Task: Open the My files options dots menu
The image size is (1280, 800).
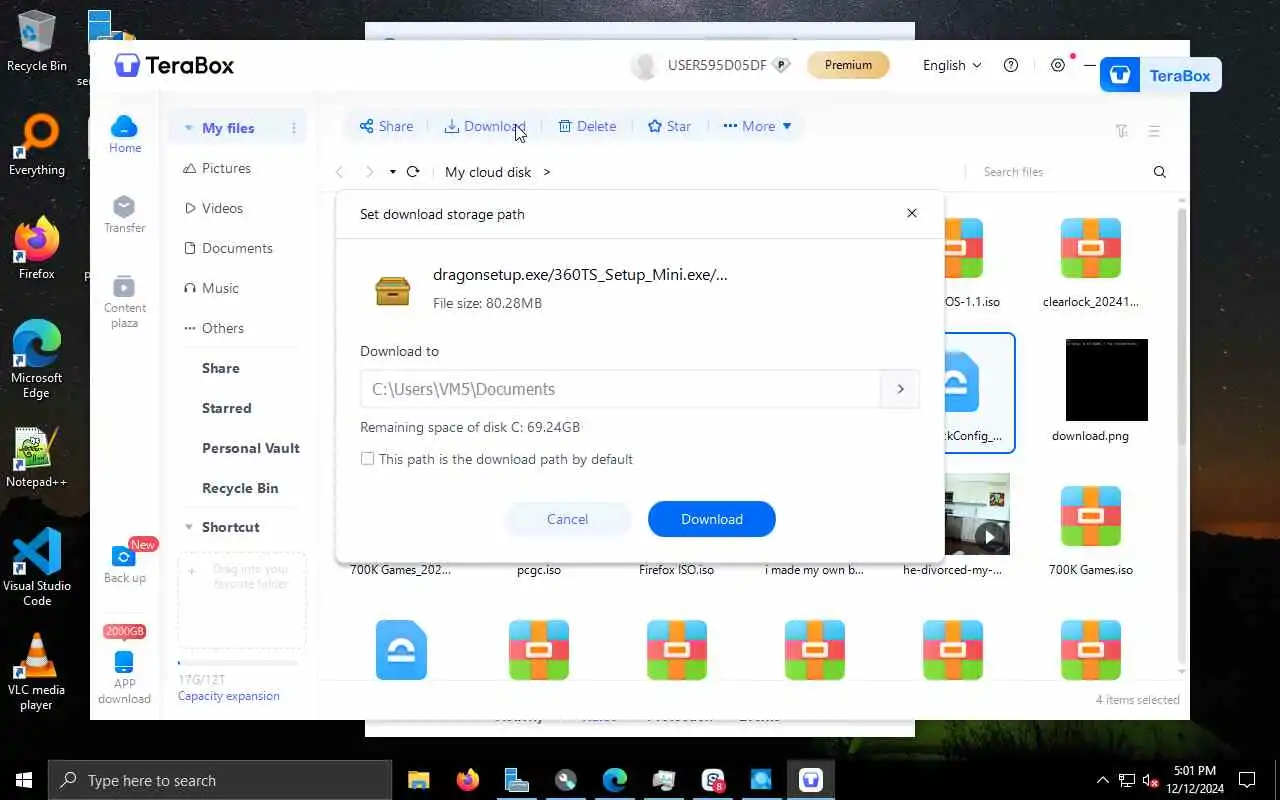Action: point(294,128)
